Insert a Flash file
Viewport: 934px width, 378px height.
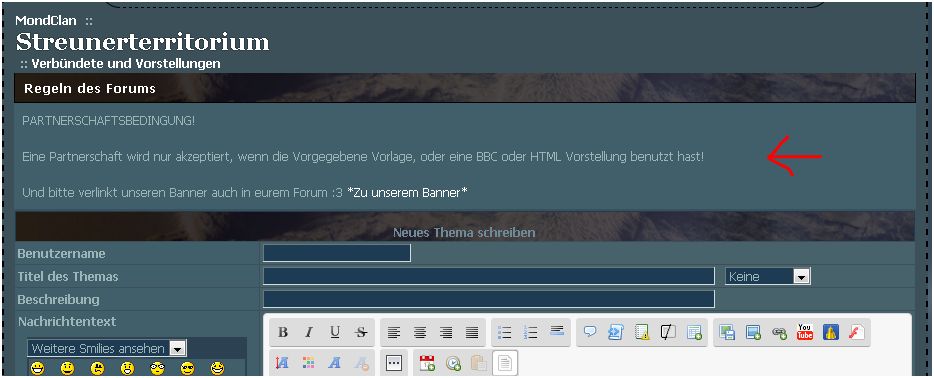(x=857, y=333)
